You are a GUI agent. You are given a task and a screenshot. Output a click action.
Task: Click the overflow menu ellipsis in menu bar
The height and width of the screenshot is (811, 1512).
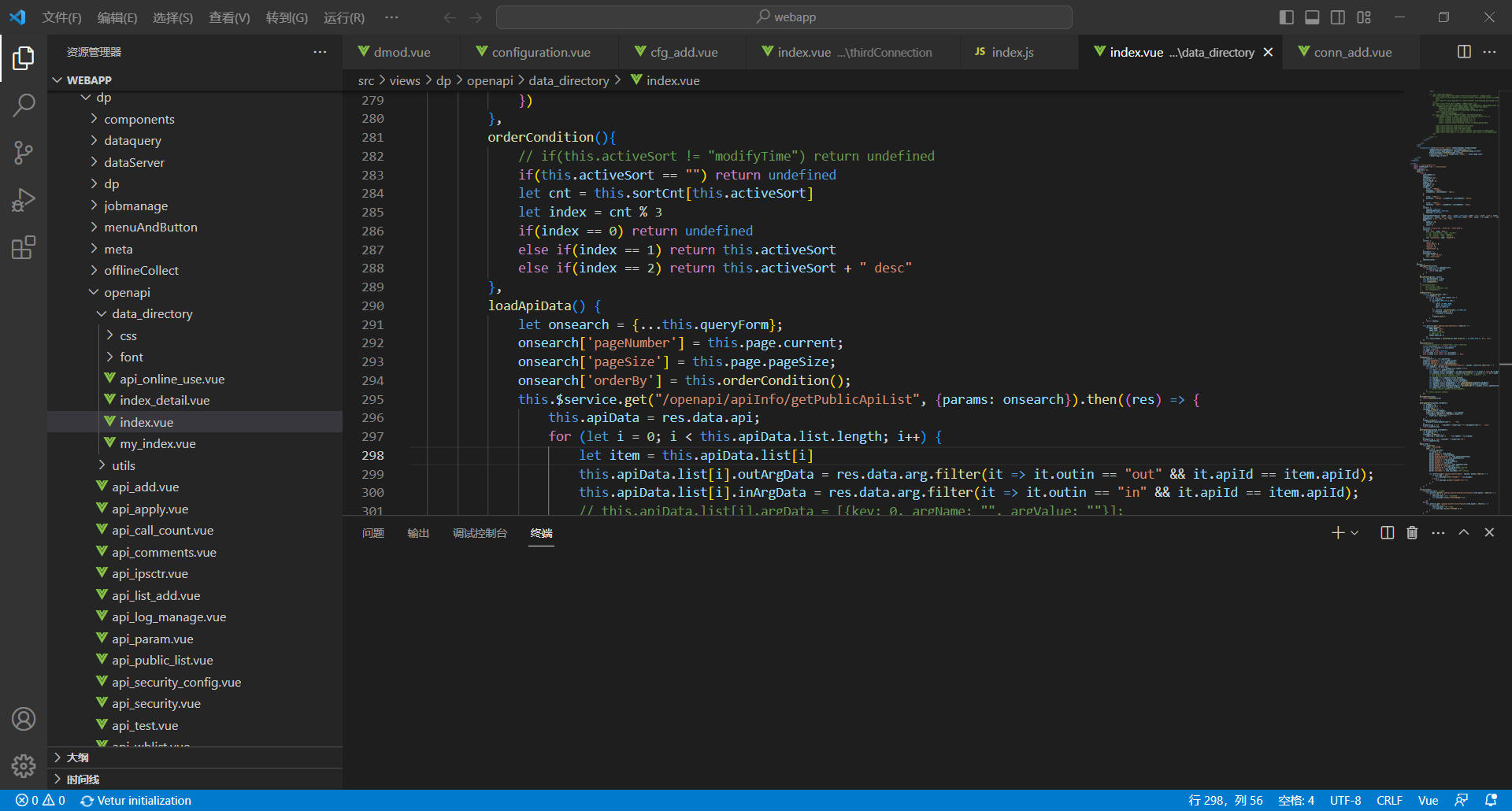[x=391, y=17]
